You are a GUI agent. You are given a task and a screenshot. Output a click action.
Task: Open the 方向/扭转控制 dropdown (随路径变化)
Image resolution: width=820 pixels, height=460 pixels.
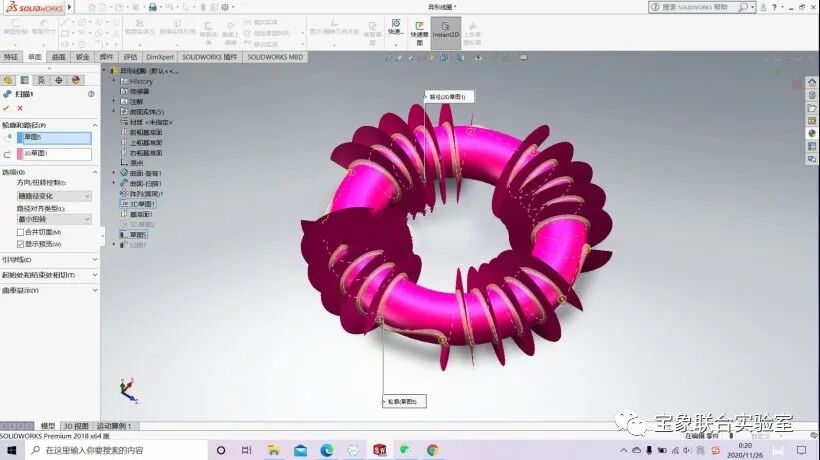(54, 196)
